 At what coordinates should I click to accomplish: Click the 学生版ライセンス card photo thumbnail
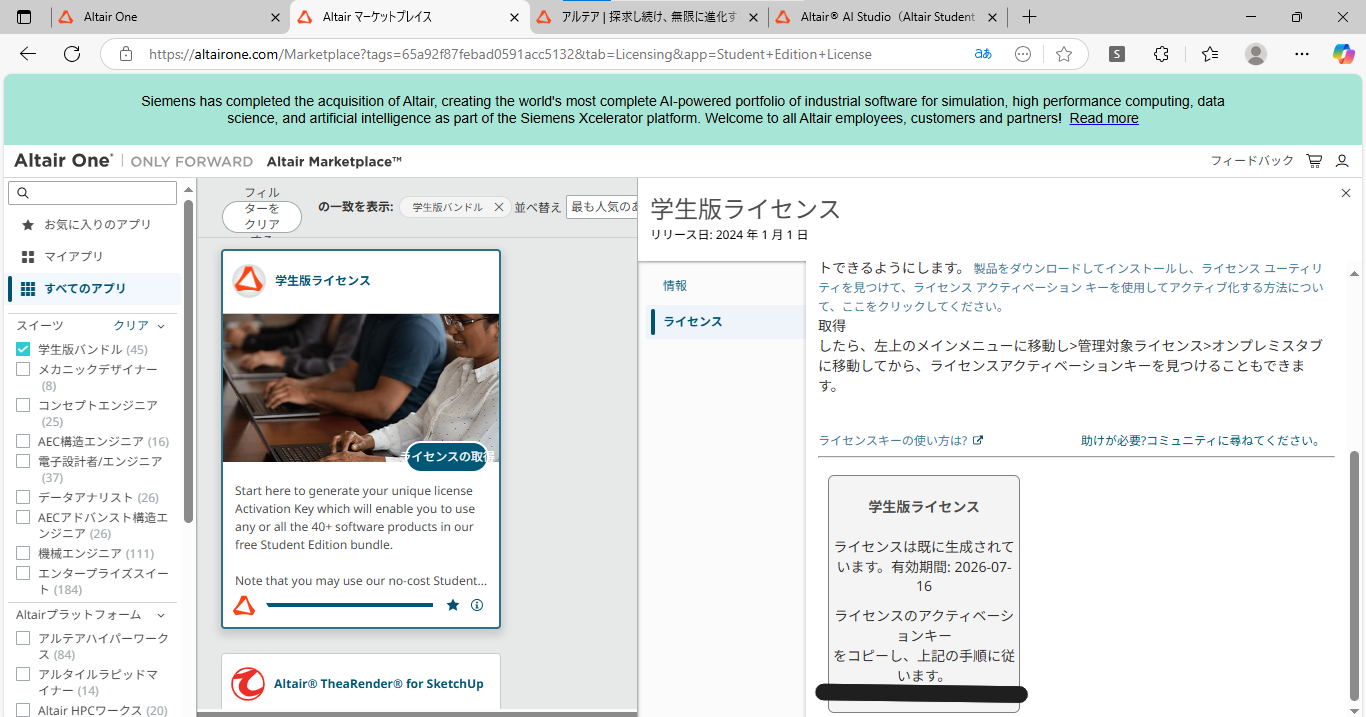pyautogui.click(x=360, y=388)
